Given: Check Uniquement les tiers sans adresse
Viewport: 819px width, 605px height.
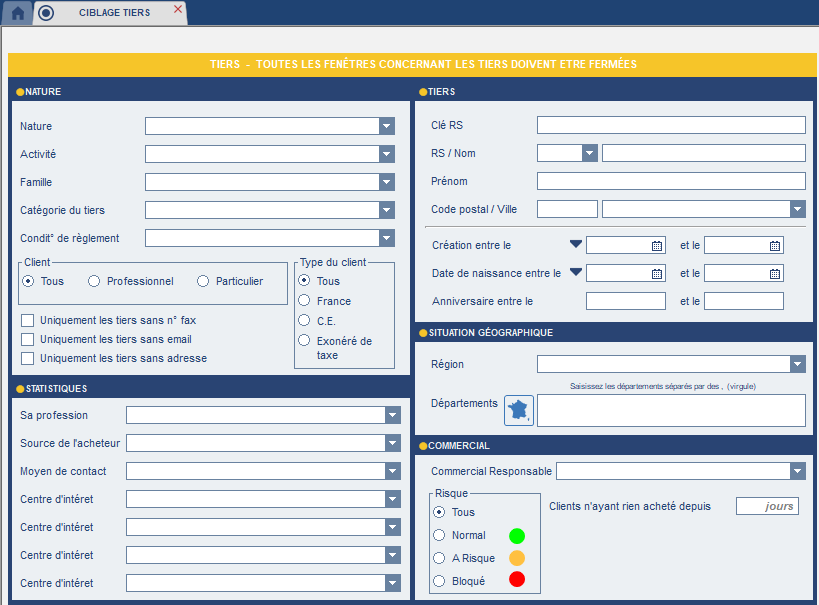Looking at the screenshot, I should point(28,358).
